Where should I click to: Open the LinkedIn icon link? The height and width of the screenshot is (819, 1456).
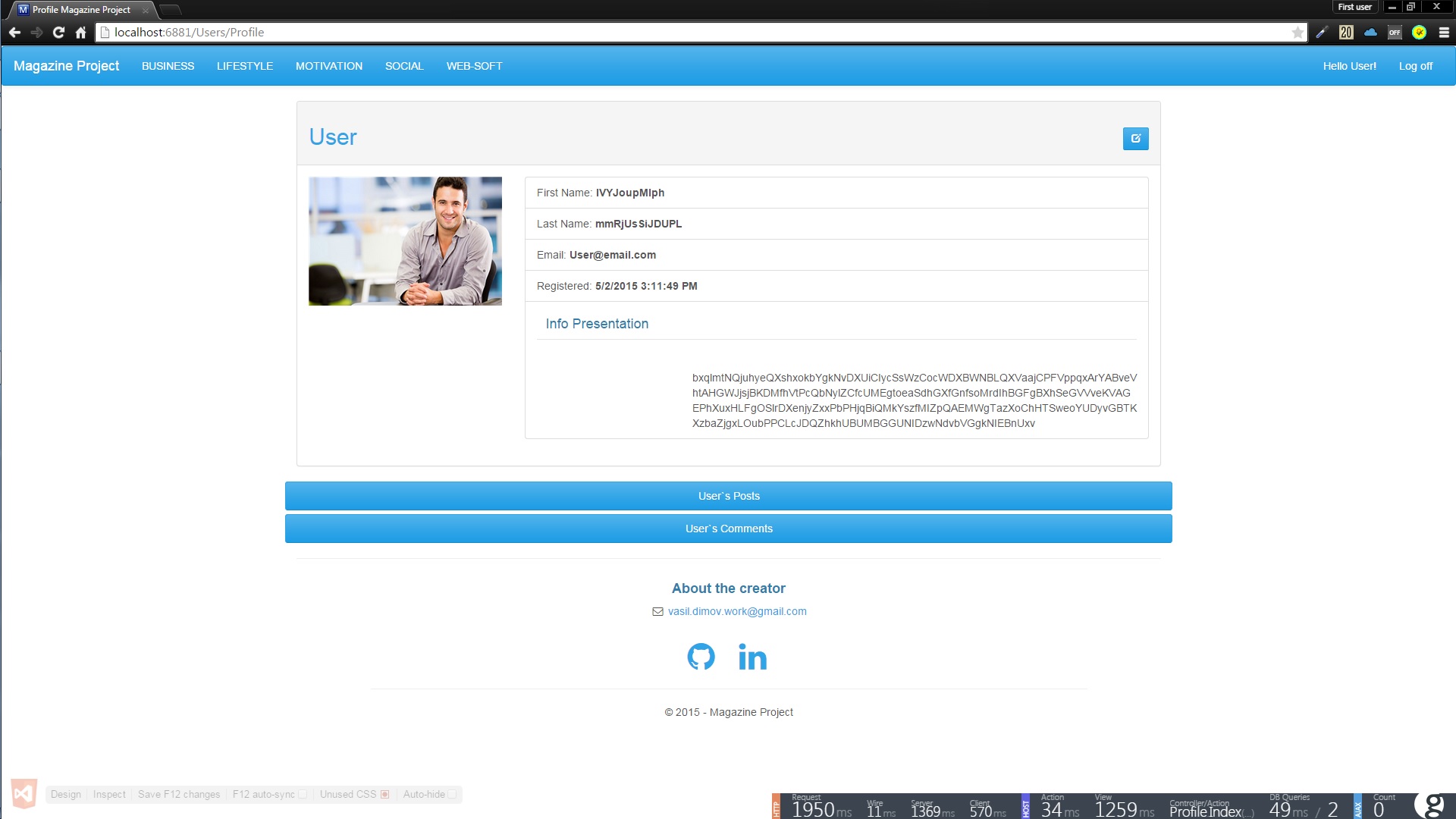click(x=752, y=657)
